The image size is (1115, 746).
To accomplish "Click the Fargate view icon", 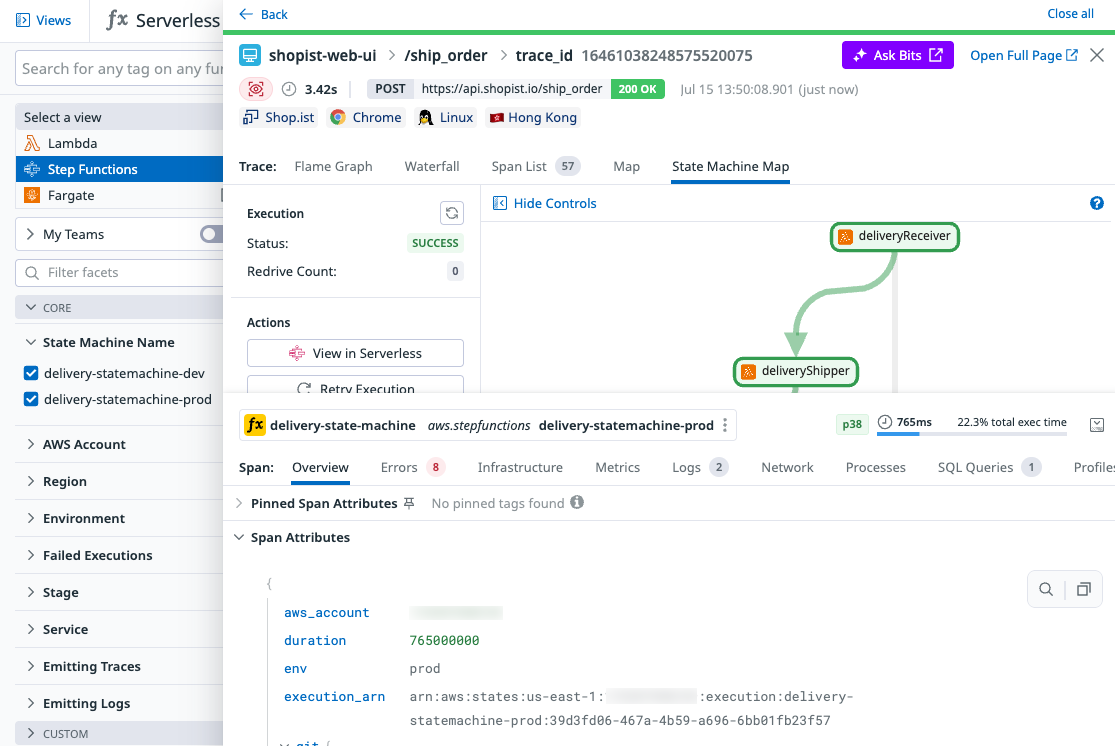I will point(32,195).
